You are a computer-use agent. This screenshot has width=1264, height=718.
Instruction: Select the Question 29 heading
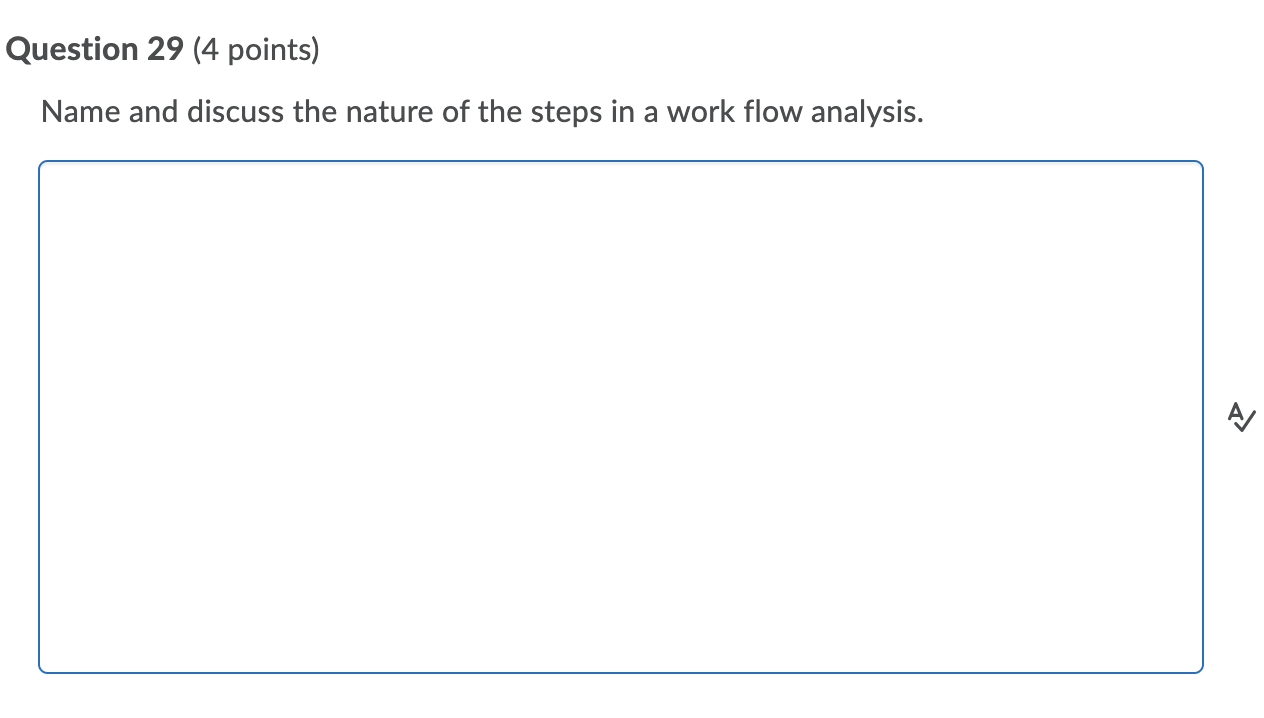pos(94,48)
